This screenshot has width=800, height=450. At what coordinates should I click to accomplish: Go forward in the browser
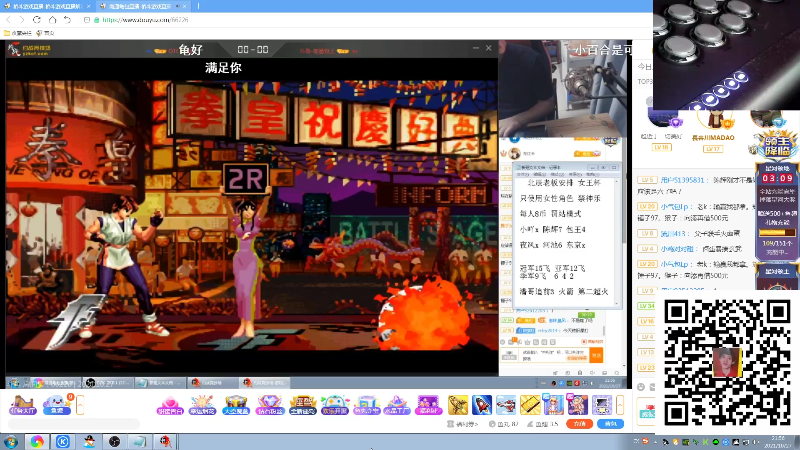(x=22, y=20)
